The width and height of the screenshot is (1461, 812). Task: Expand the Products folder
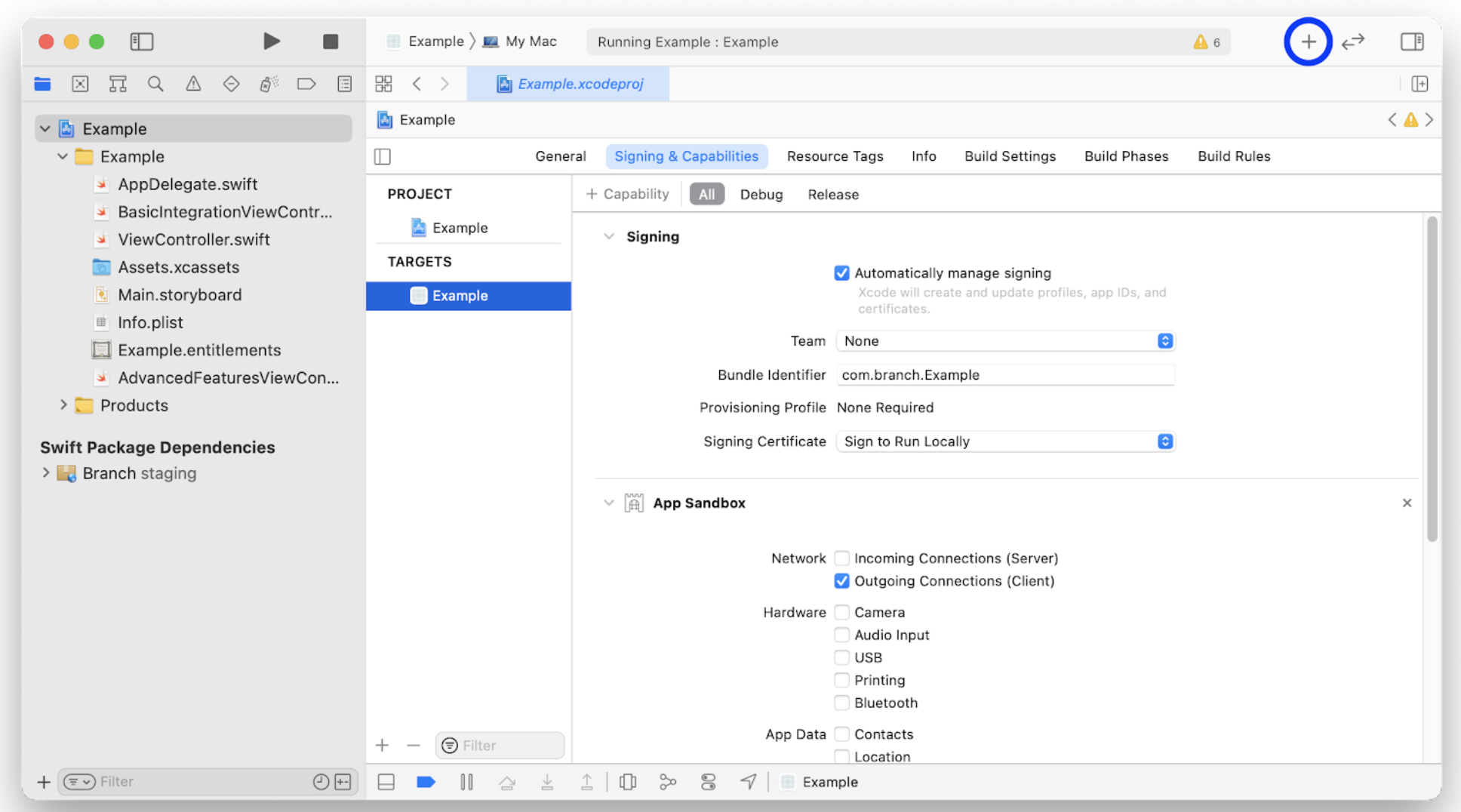click(x=63, y=405)
